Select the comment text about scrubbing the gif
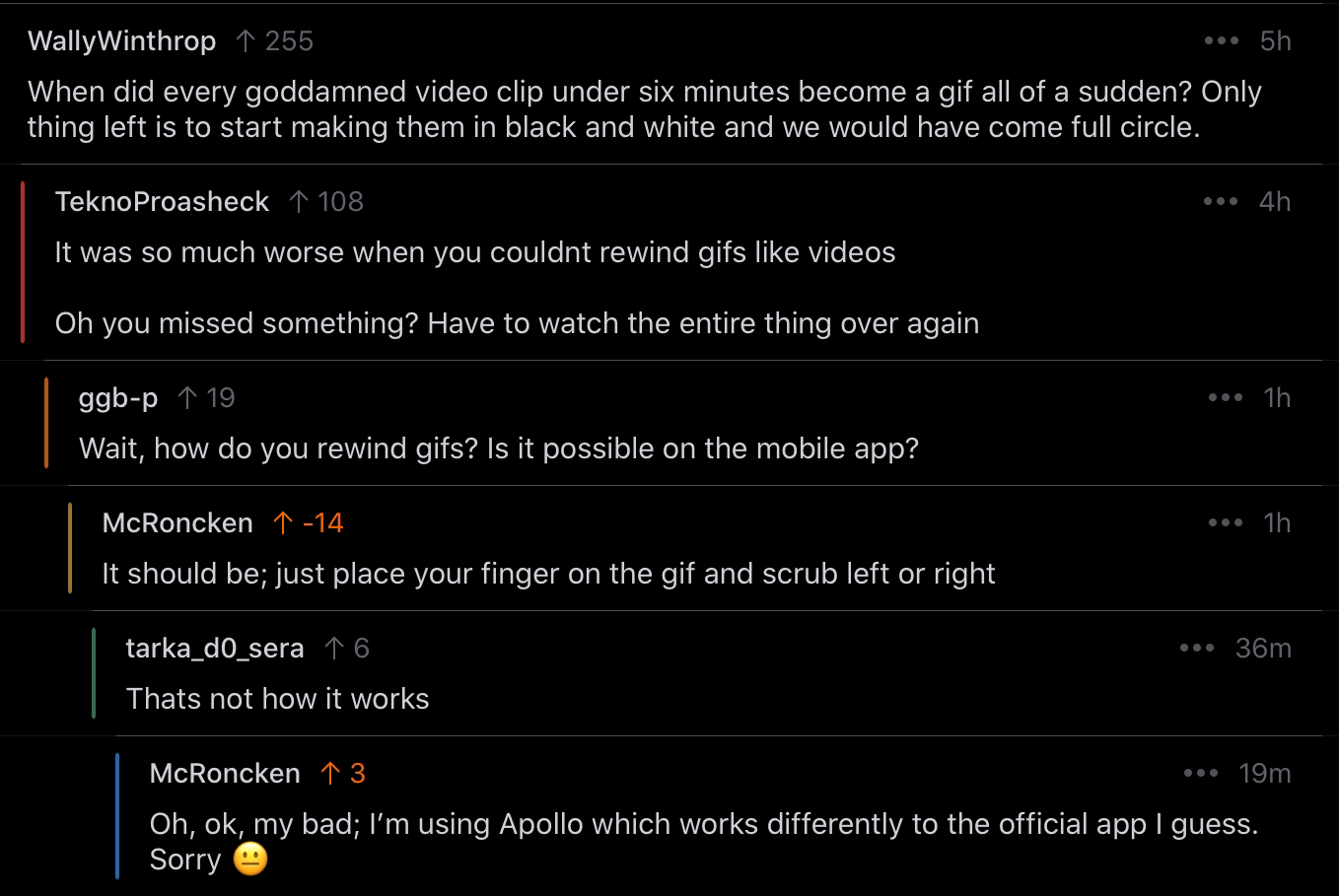Image resolution: width=1339 pixels, height=896 pixels. [x=548, y=574]
